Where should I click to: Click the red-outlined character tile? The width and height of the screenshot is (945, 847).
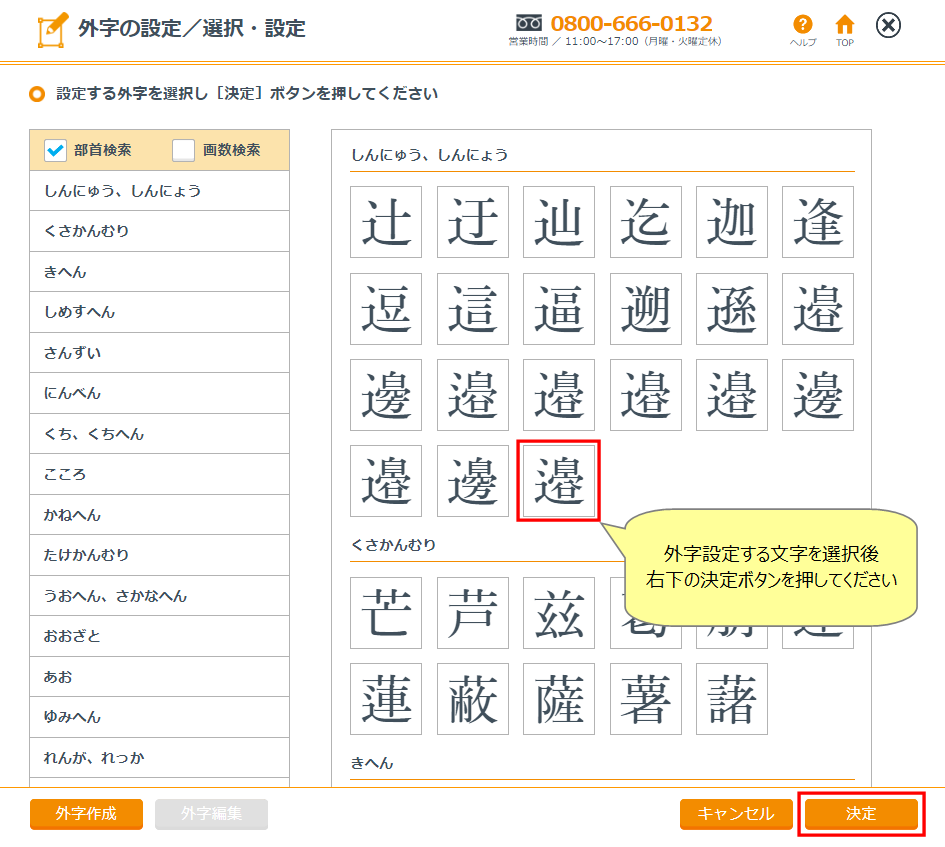(x=558, y=481)
